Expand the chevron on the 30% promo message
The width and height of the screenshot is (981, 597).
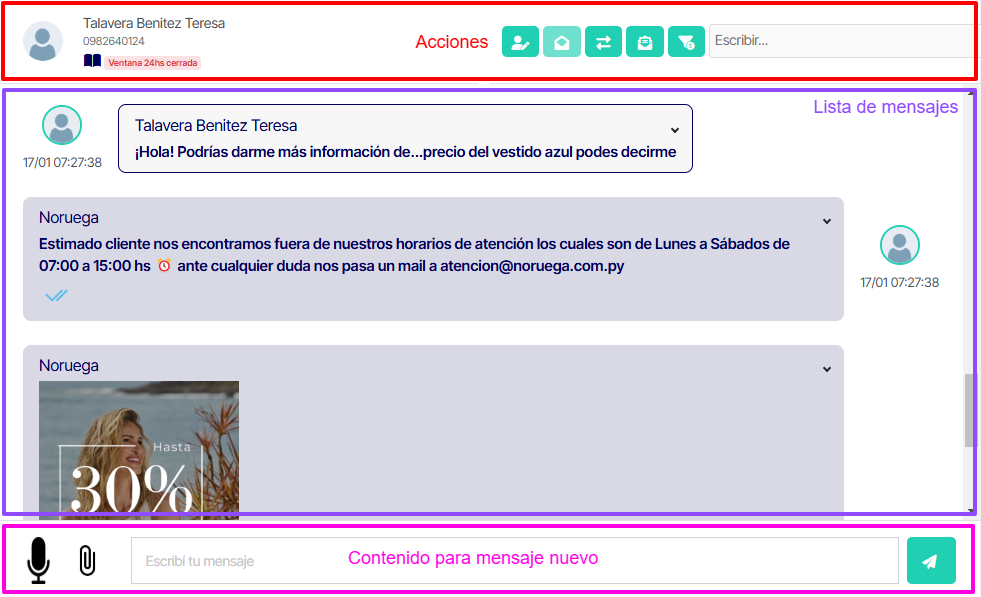pyautogui.click(x=826, y=369)
